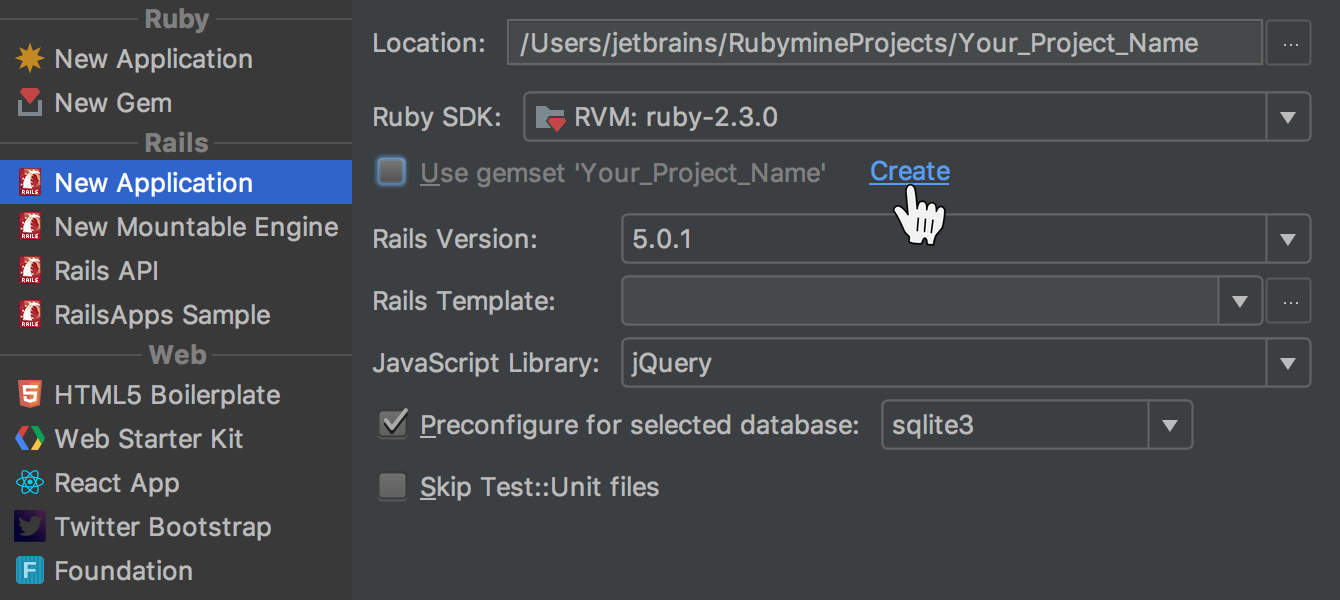The image size is (1340, 600).
Task: Choose New Mountable Engine project type
Action: point(176,227)
